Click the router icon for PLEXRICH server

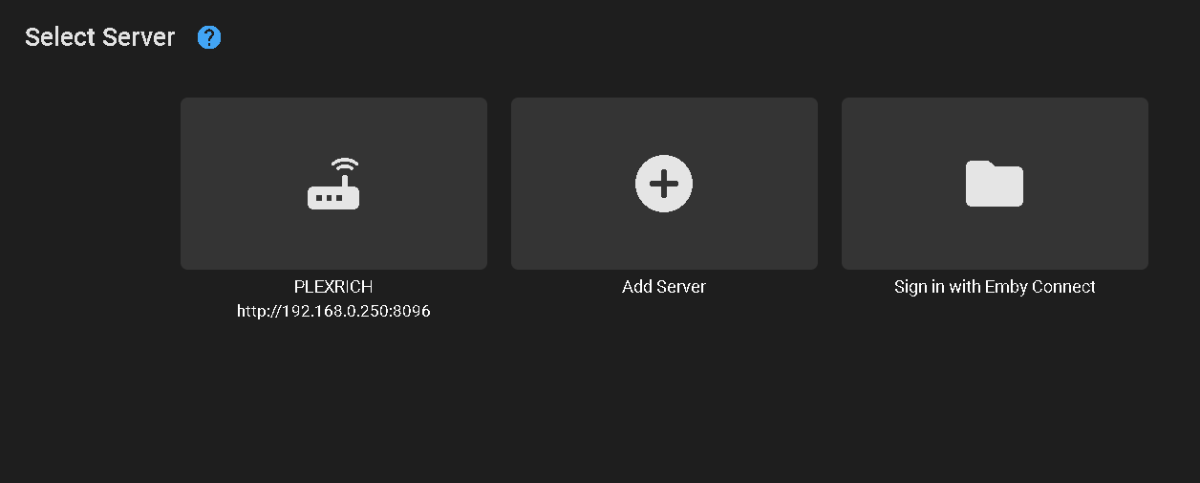pos(333,185)
